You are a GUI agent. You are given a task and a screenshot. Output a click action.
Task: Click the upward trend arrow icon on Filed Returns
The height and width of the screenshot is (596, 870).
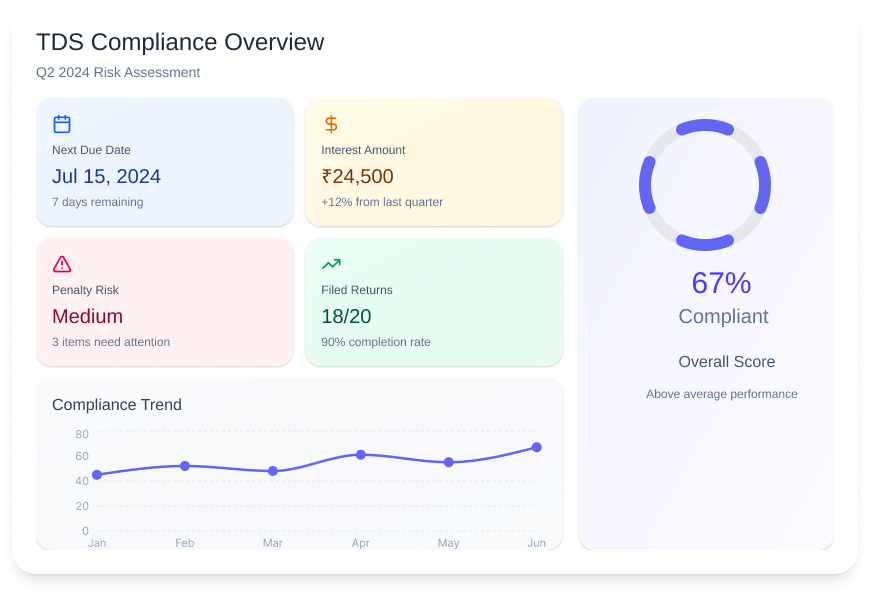point(331,264)
